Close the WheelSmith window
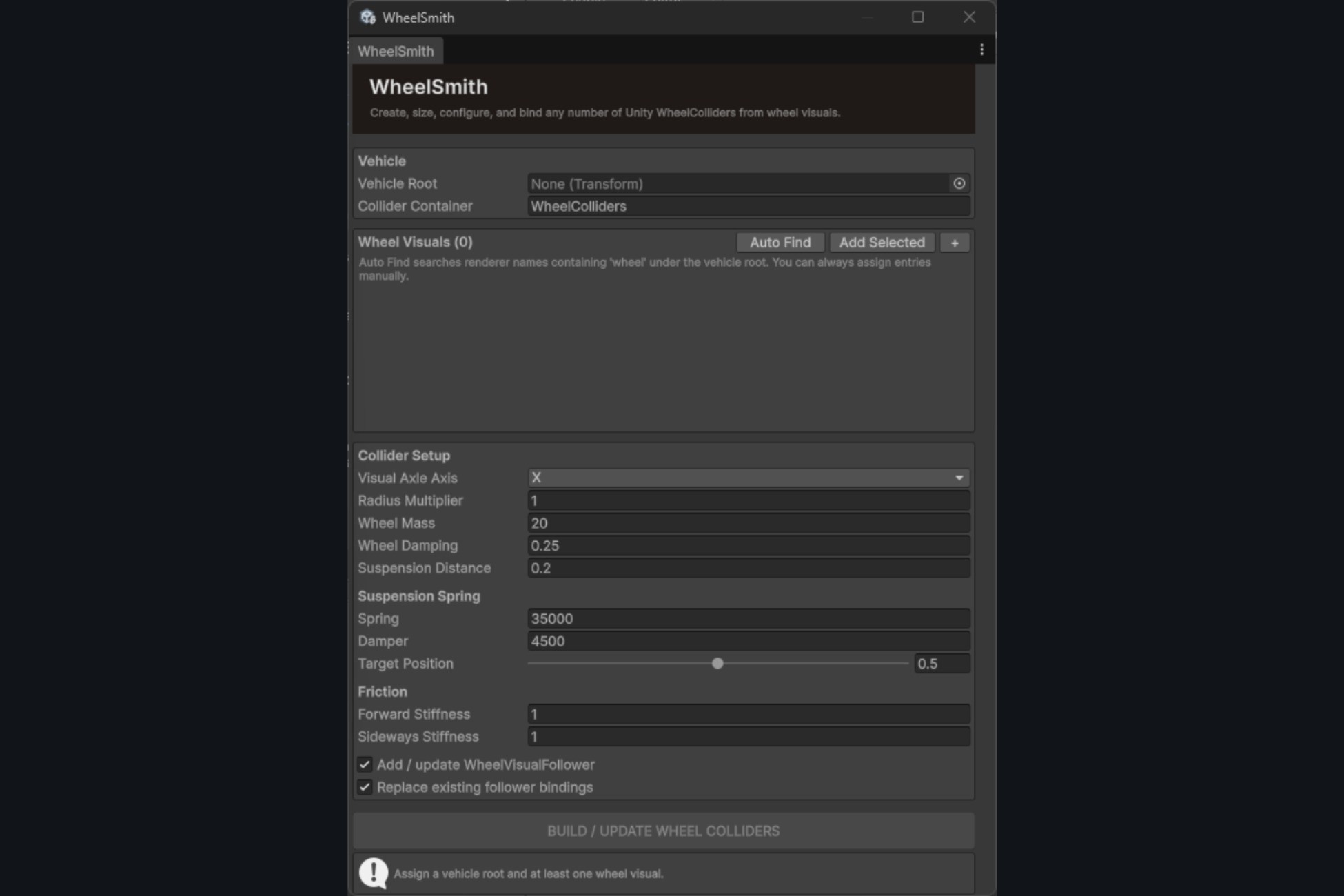 pyautogui.click(x=969, y=17)
